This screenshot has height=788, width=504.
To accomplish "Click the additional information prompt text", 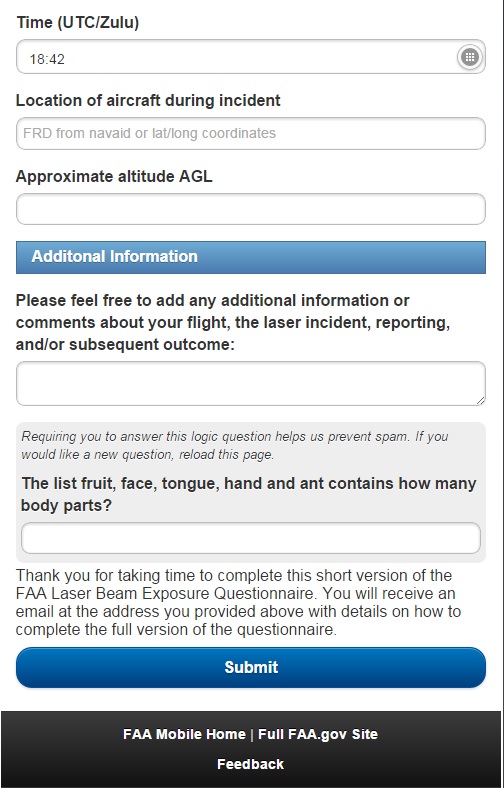I will coord(233,323).
